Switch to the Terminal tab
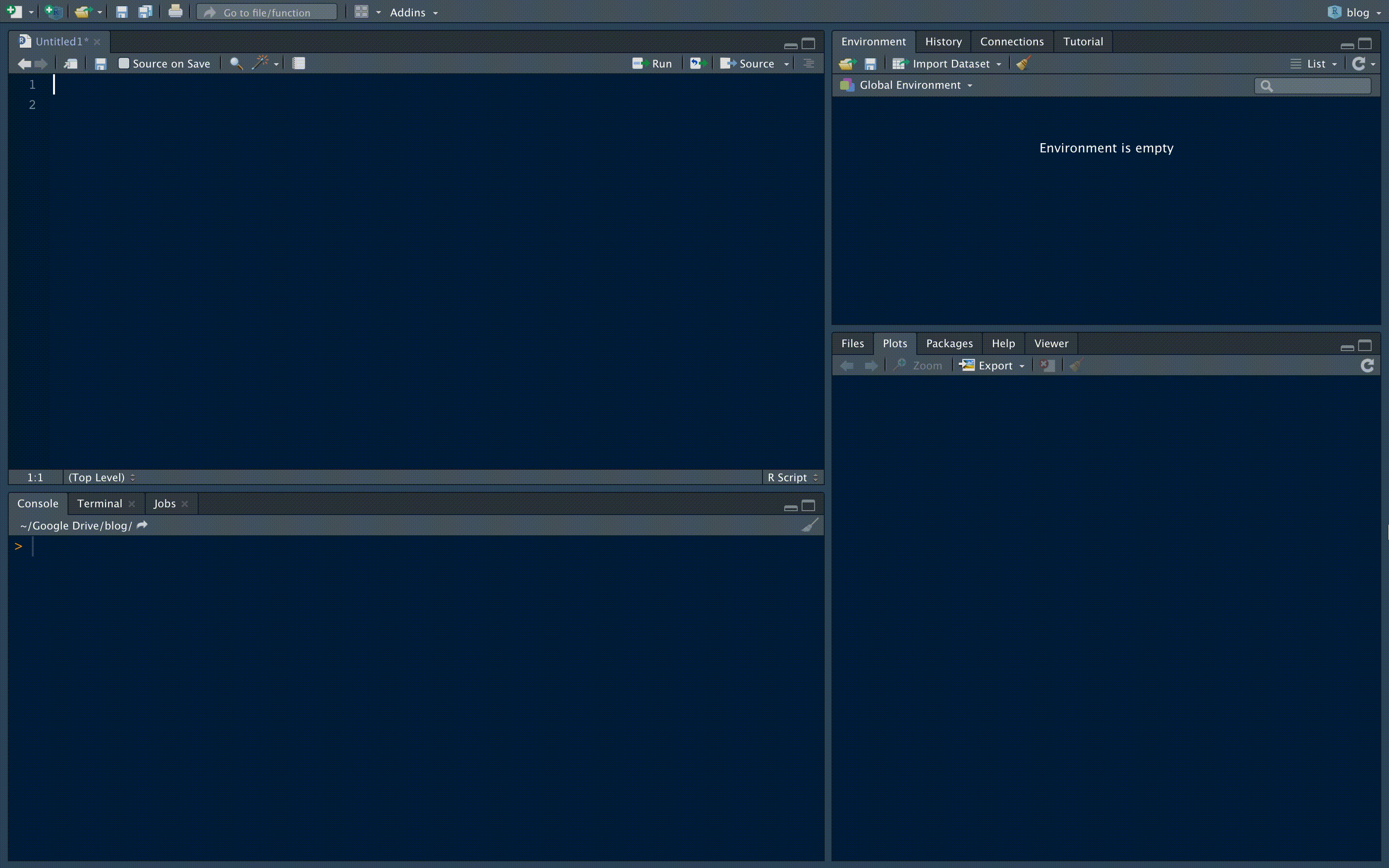This screenshot has width=1389, height=868. coord(99,503)
